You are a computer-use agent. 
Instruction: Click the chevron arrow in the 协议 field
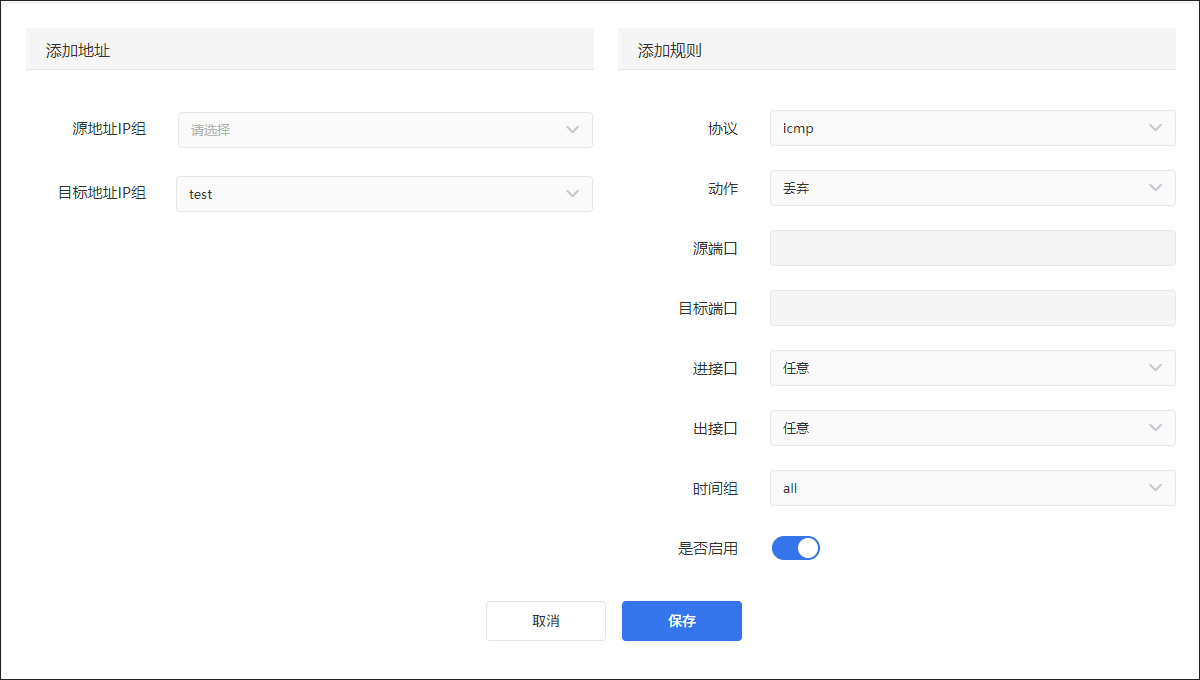(x=1155, y=128)
